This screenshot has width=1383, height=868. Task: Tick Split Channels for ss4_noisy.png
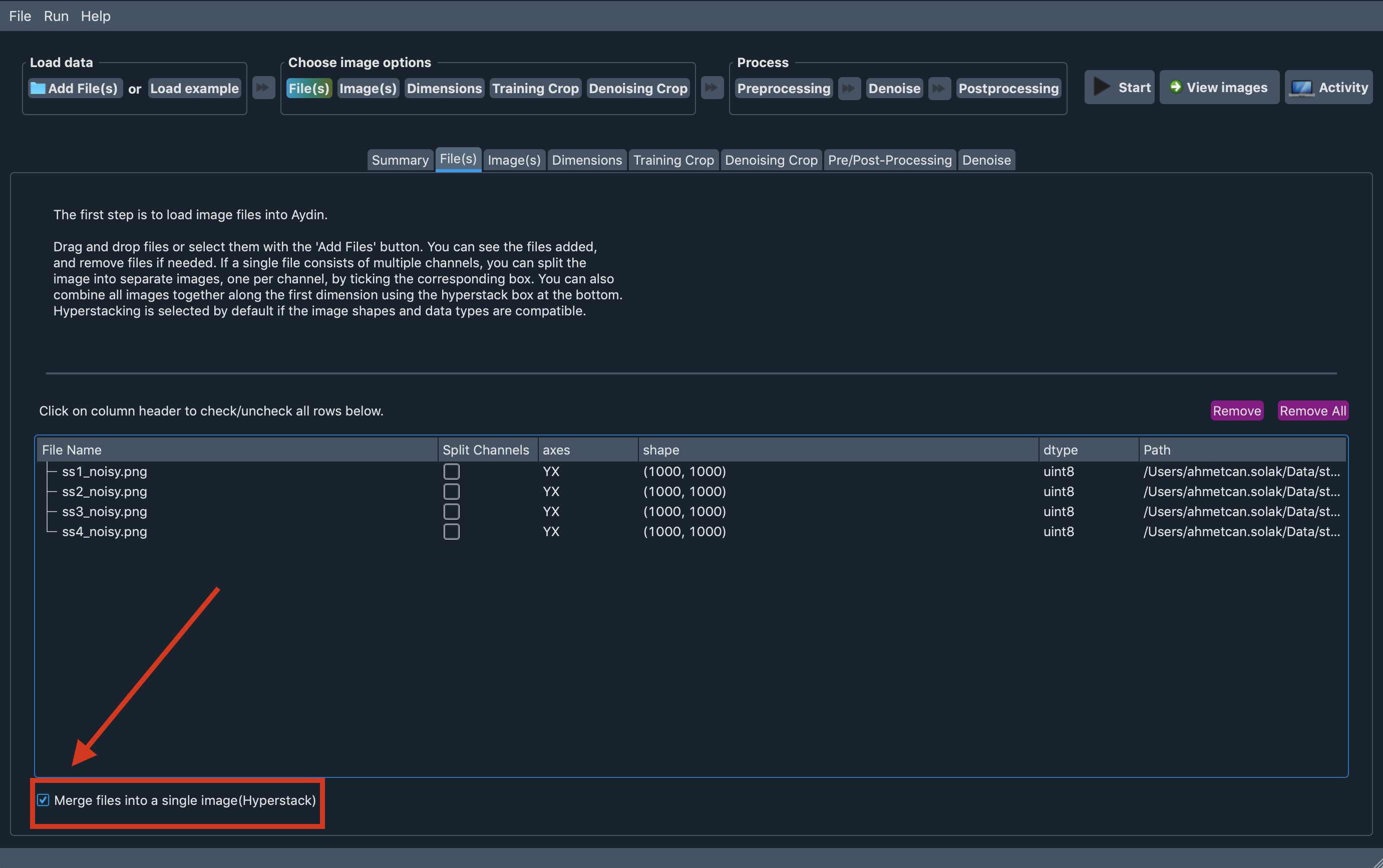point(451,532)
